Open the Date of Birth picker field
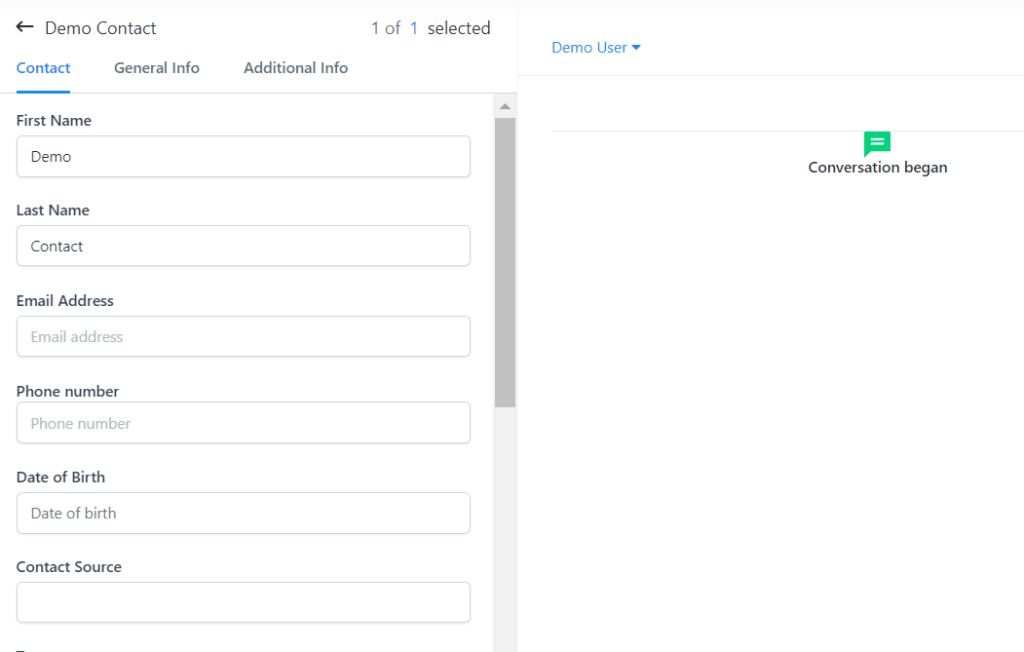1024x652 pixels. (243, 513)
